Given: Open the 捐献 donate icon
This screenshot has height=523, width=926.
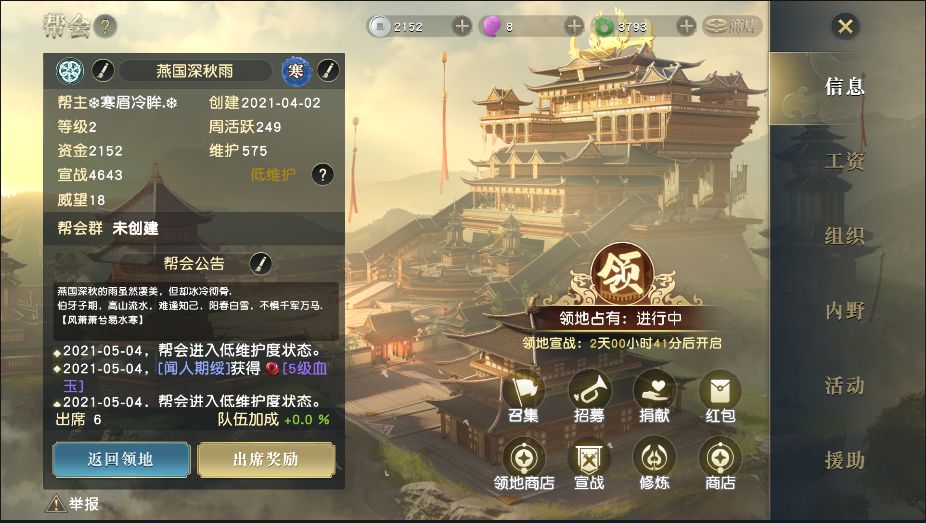Looking at the screenshot, I should [x=654, y=391].
